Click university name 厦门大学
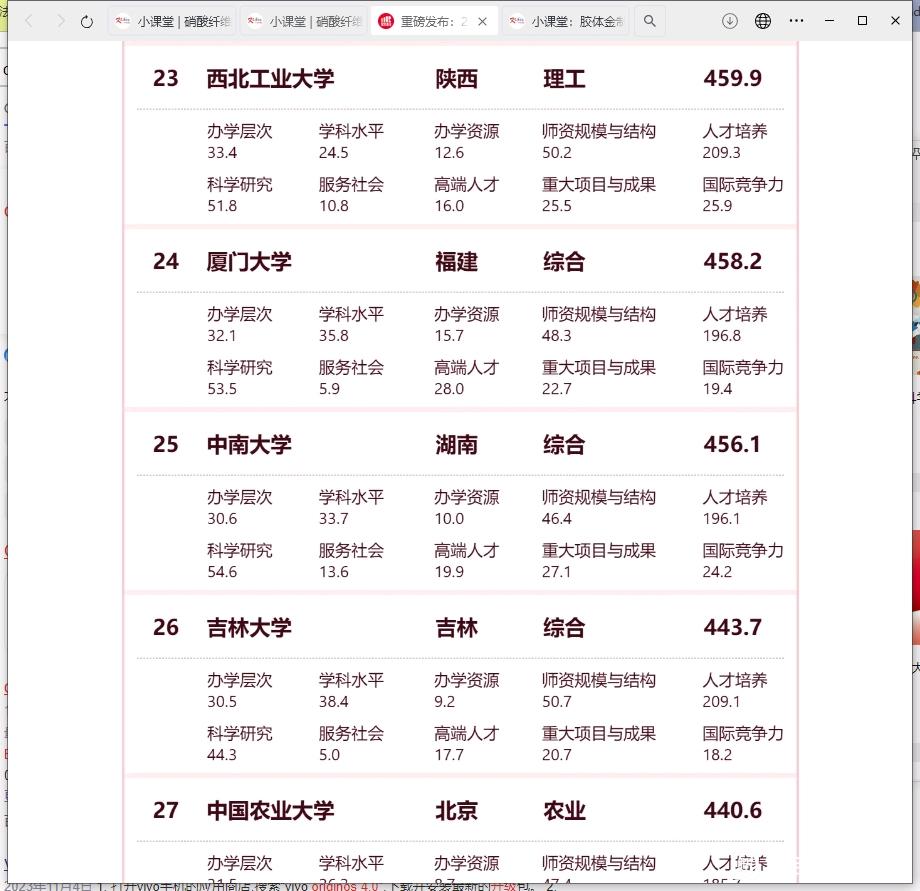 pos(249,262)
